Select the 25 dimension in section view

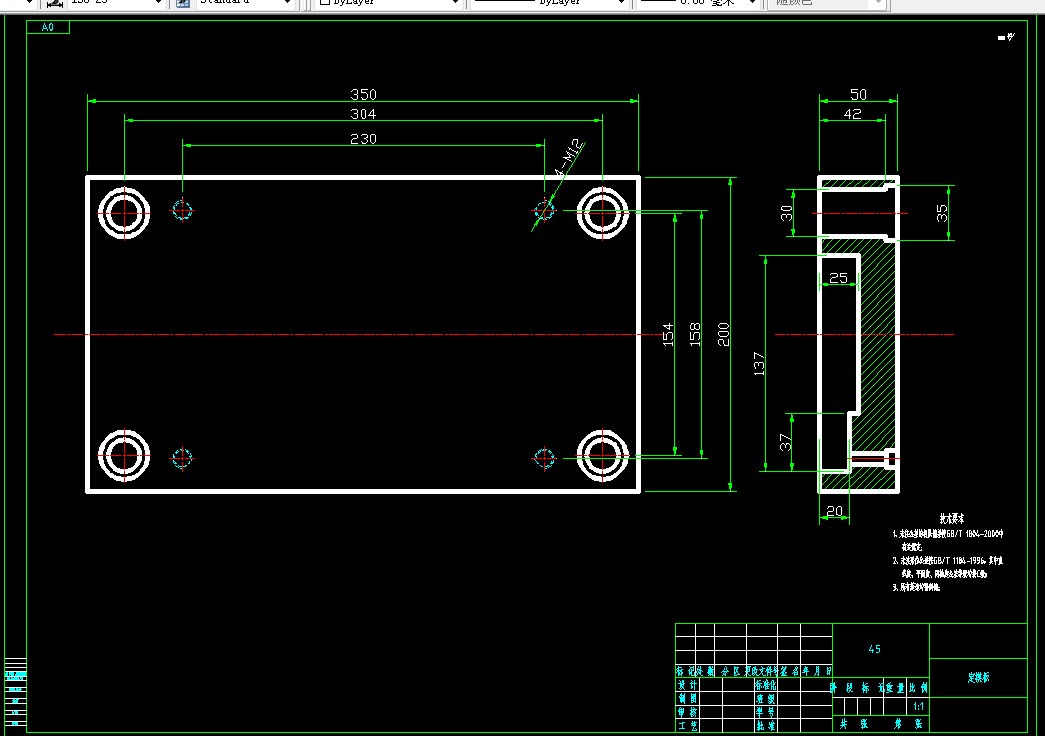coord(838,277)
